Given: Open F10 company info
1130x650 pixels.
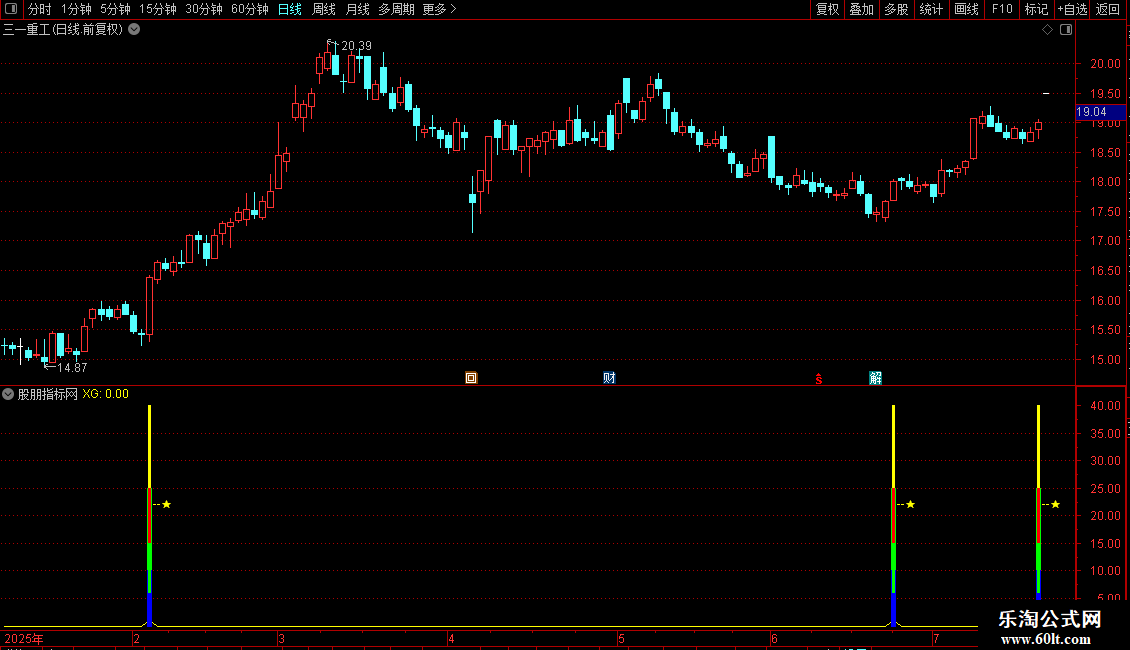Looking at the screenshot, I should 1002,9.
